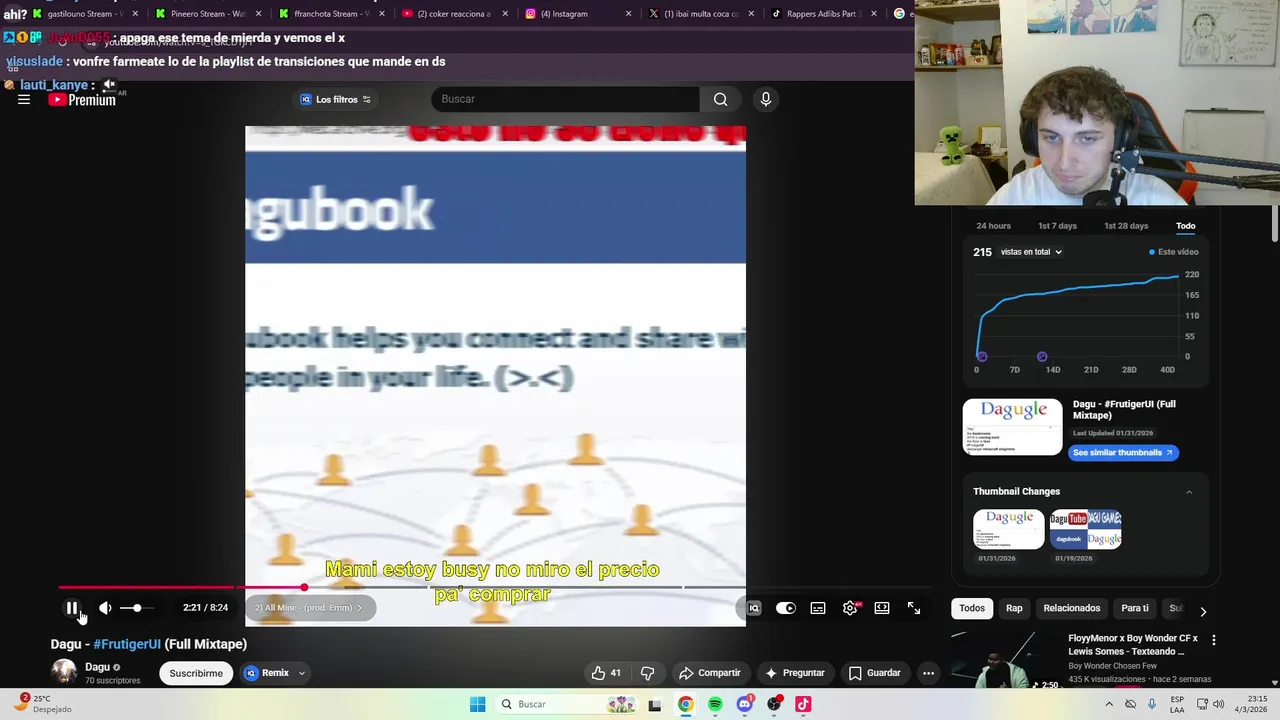Click into the YouTube 'Buscar' search field
Viewport: 1280px width, 720px height.
[565, 99]
